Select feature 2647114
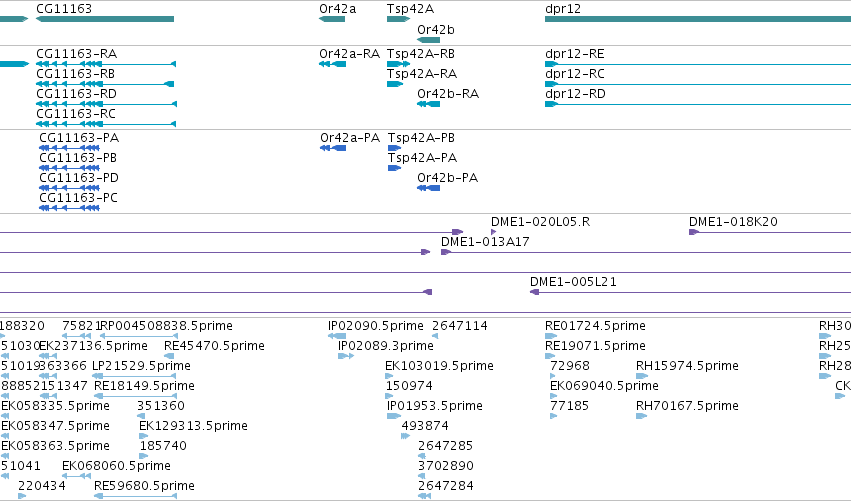851x501 pixels. 460,326
